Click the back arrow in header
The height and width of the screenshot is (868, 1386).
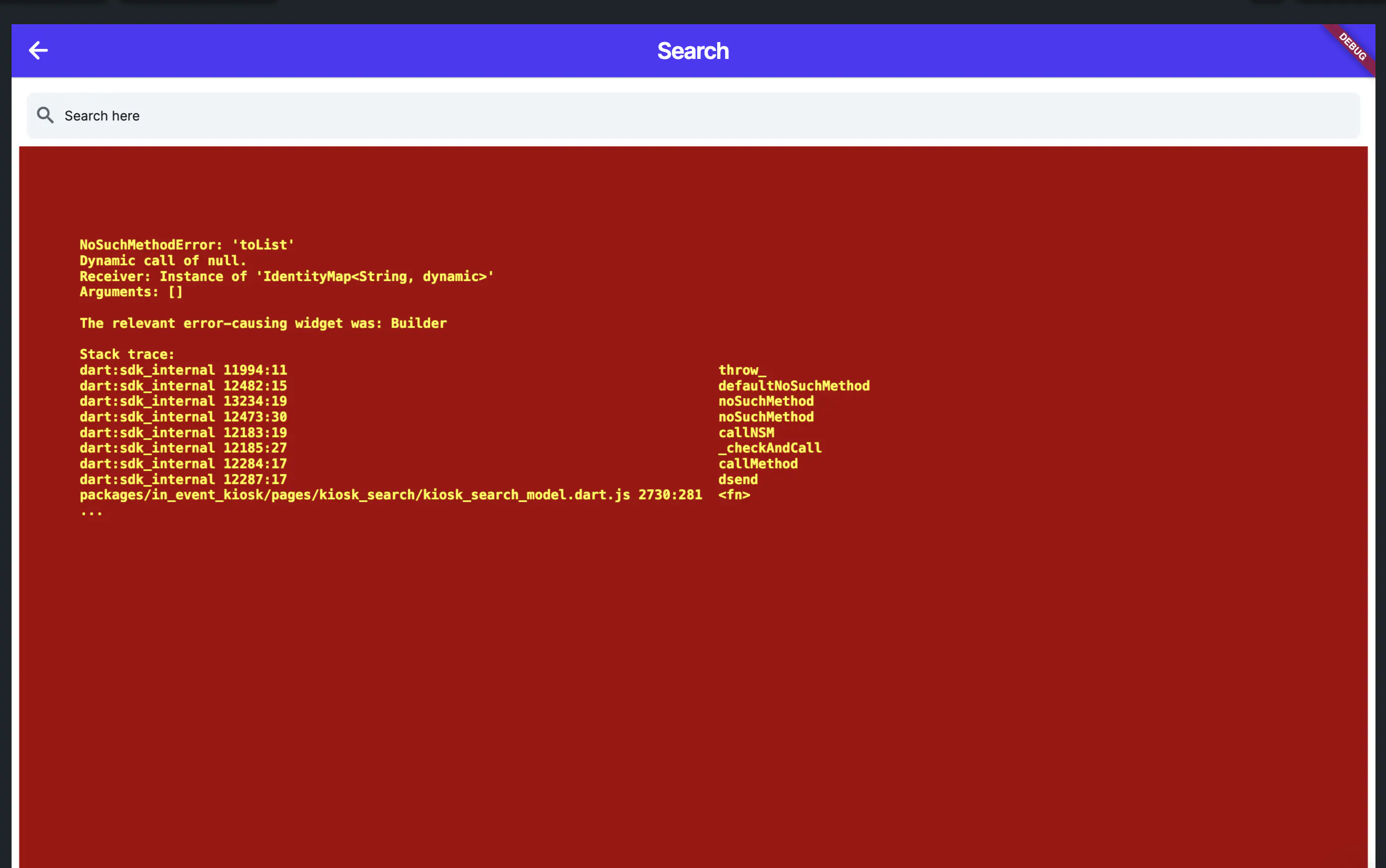[38, 51]
